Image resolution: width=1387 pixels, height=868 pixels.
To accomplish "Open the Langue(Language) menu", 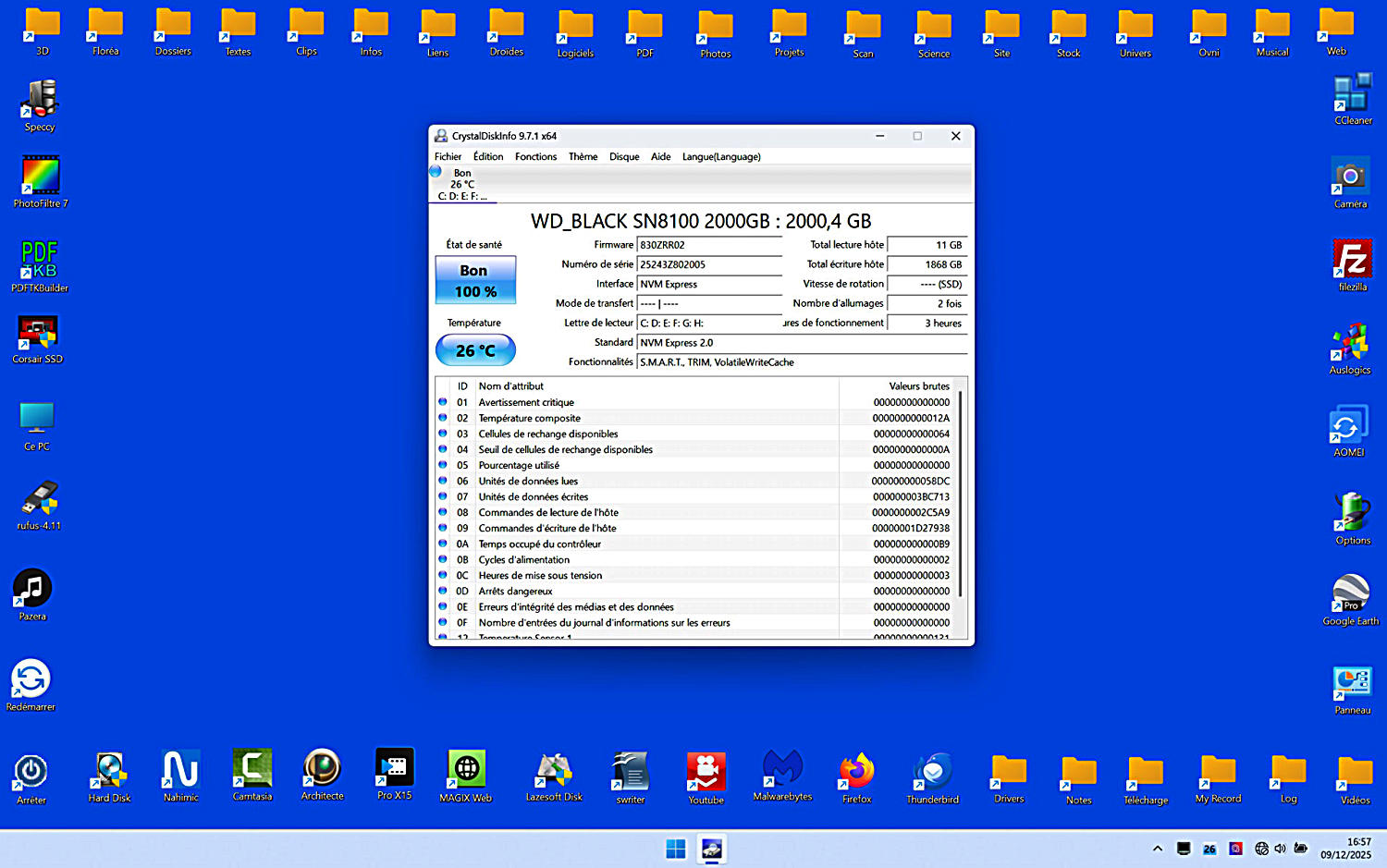I will (x=721, y=157).
